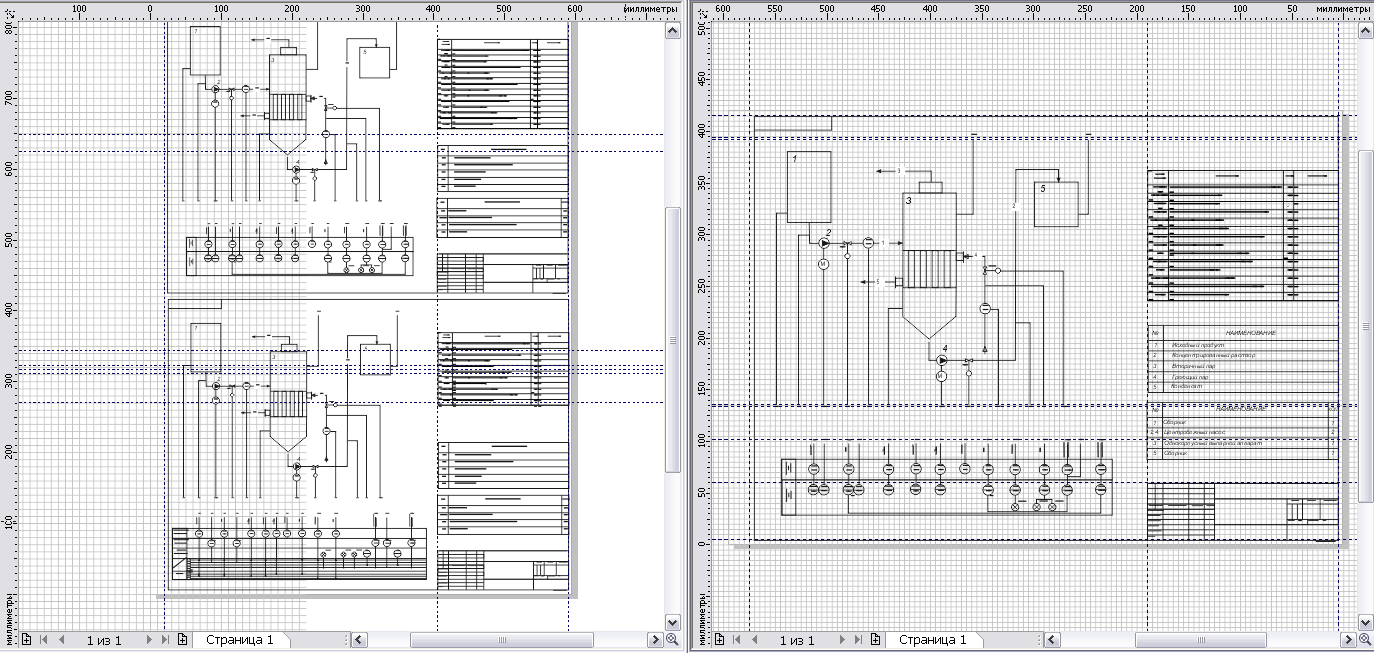The height and width of the screenshot is (653, 1374).
Task: Click left window vertical scroll up arrow
Action: tap(672, 31)
